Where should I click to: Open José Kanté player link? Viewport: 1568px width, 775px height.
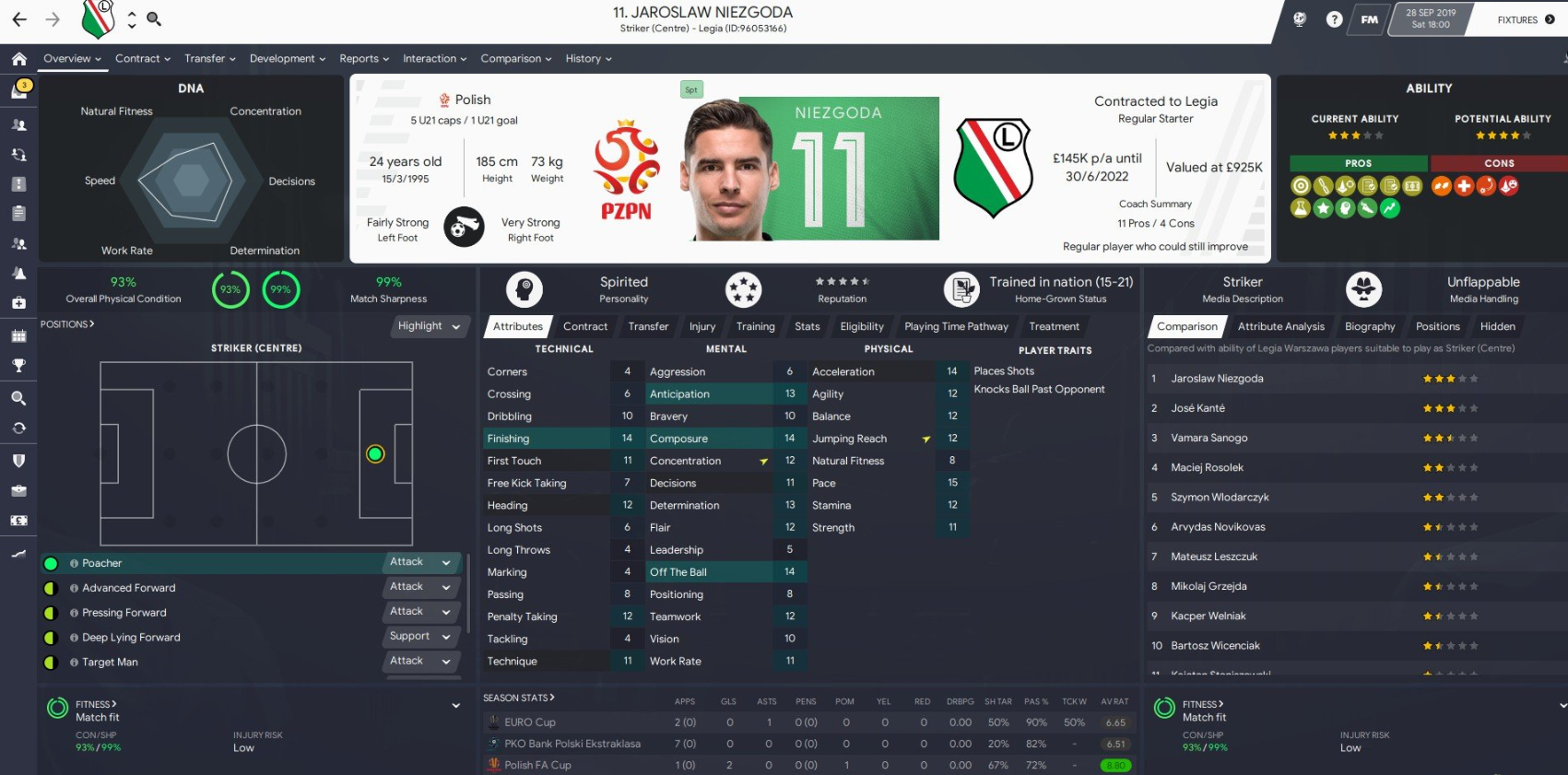click(x=1197, y=408)
